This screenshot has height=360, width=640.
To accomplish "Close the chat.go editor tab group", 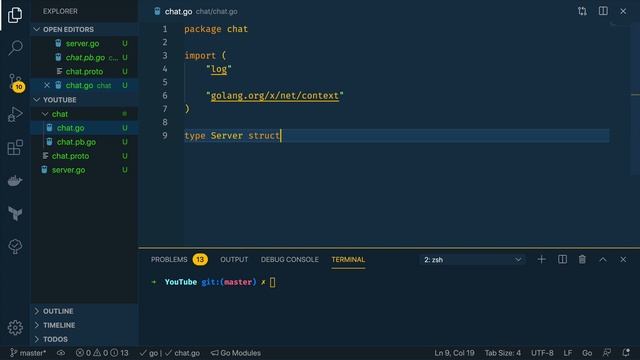I will (623, 11).
